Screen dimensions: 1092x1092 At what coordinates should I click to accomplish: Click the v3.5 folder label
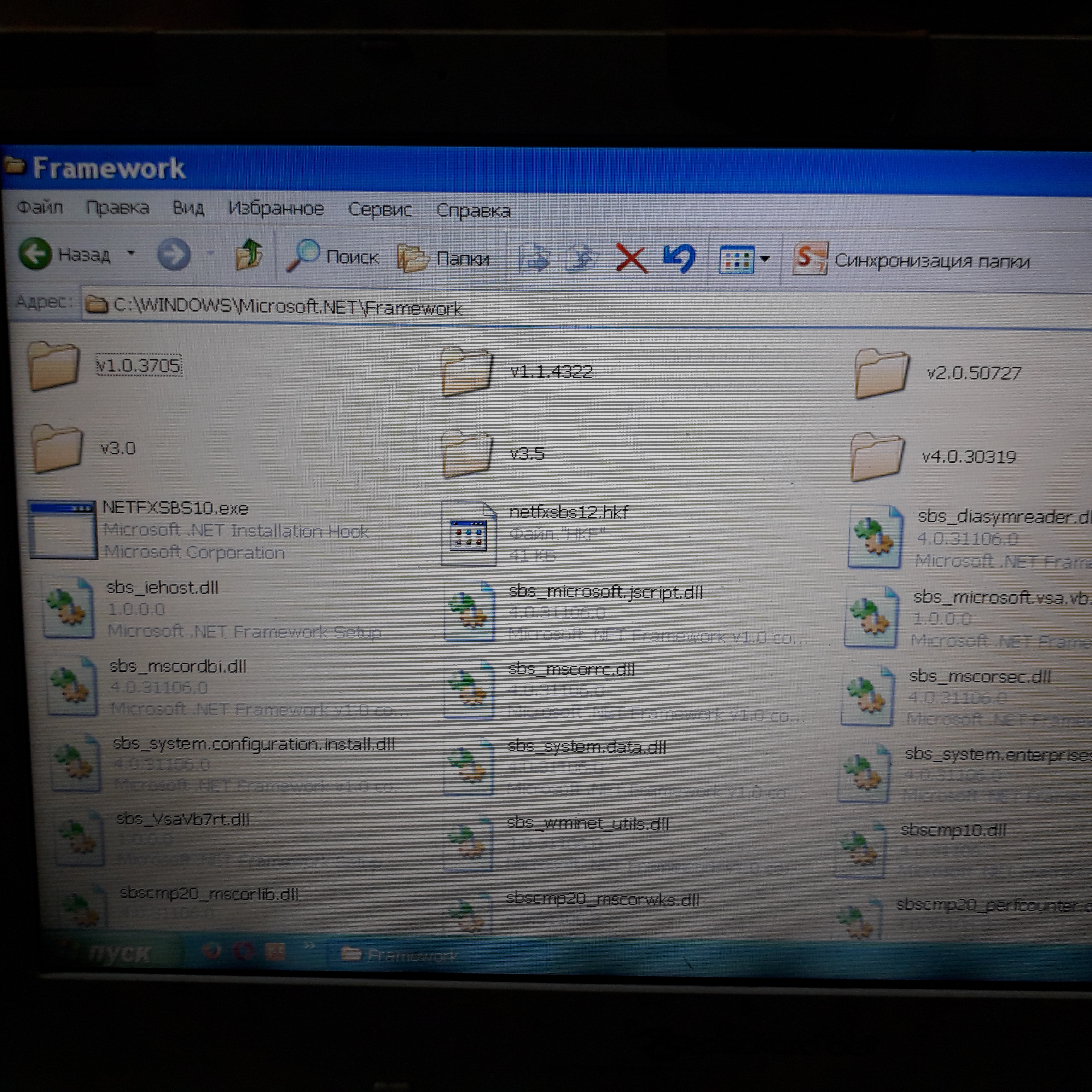(x=527, y=454)
